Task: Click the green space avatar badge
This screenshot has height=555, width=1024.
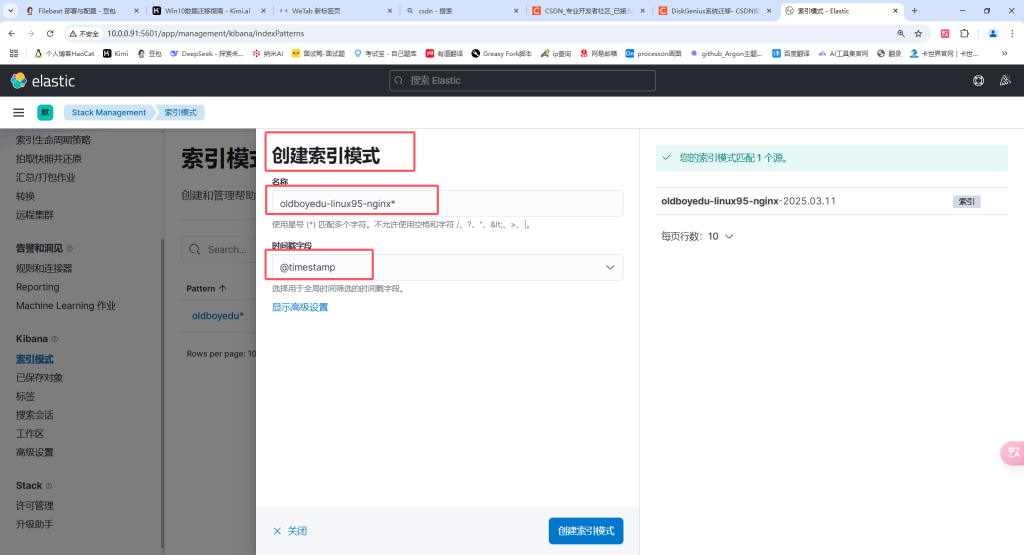Action: point(45,113)
